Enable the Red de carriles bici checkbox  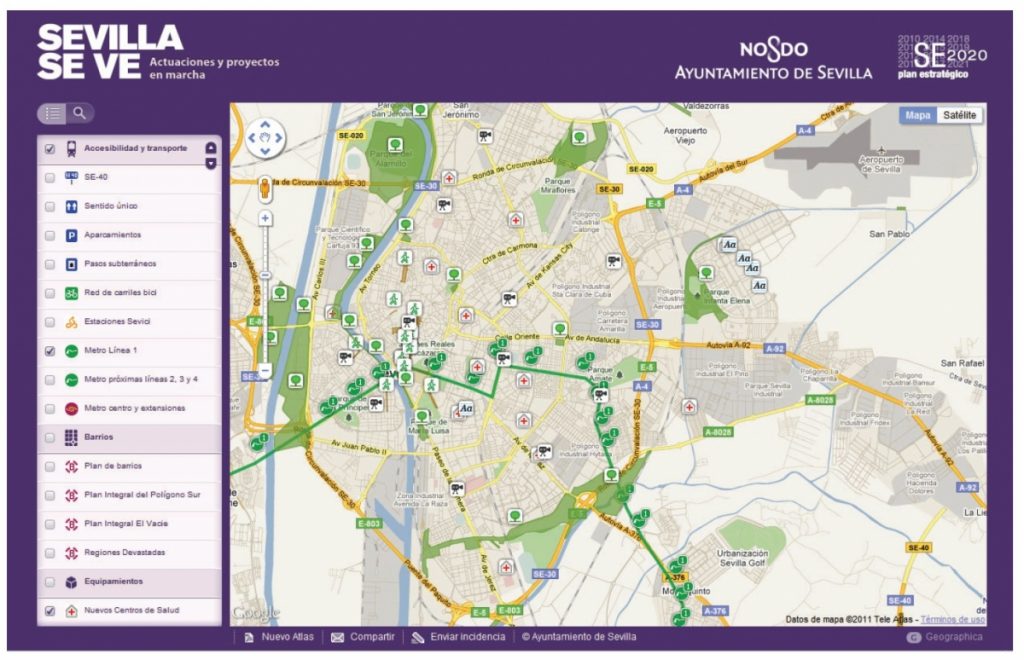(x=50, y=293)
